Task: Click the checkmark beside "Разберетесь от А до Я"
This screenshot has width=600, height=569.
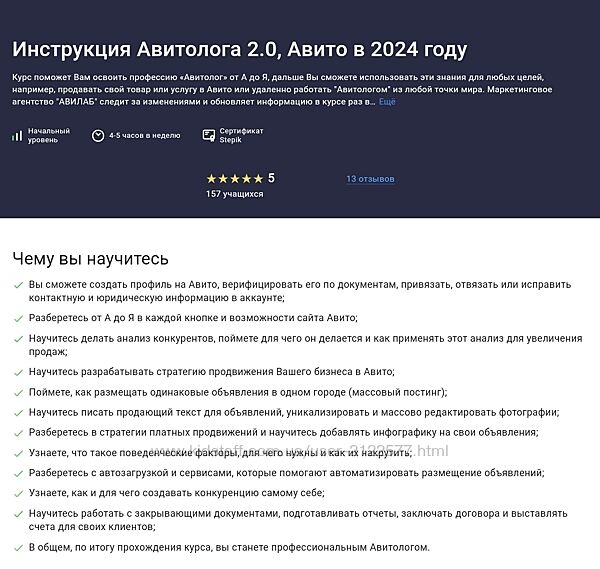Action: point(18,318)
